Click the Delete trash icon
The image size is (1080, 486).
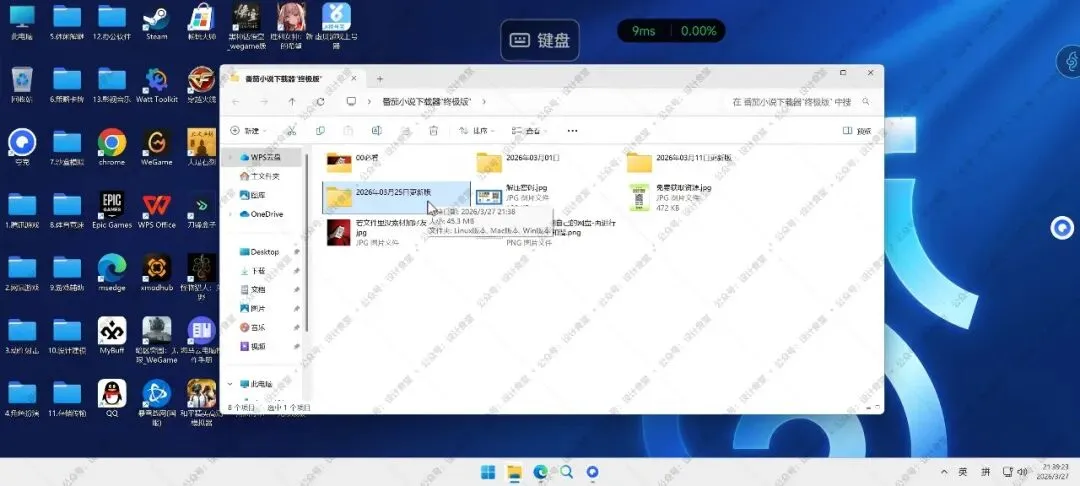[x=433, y=131]
